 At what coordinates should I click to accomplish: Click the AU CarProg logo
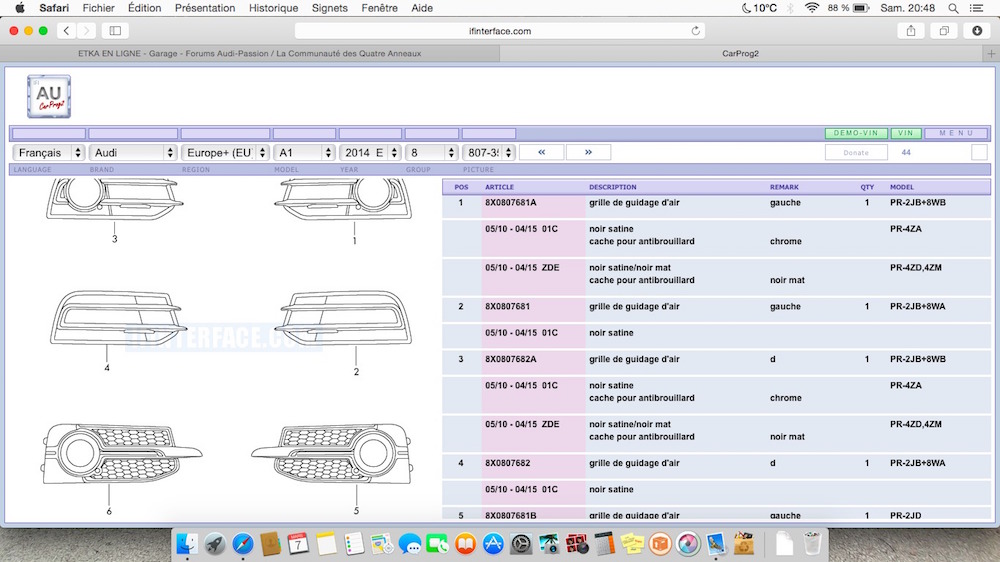49,97
